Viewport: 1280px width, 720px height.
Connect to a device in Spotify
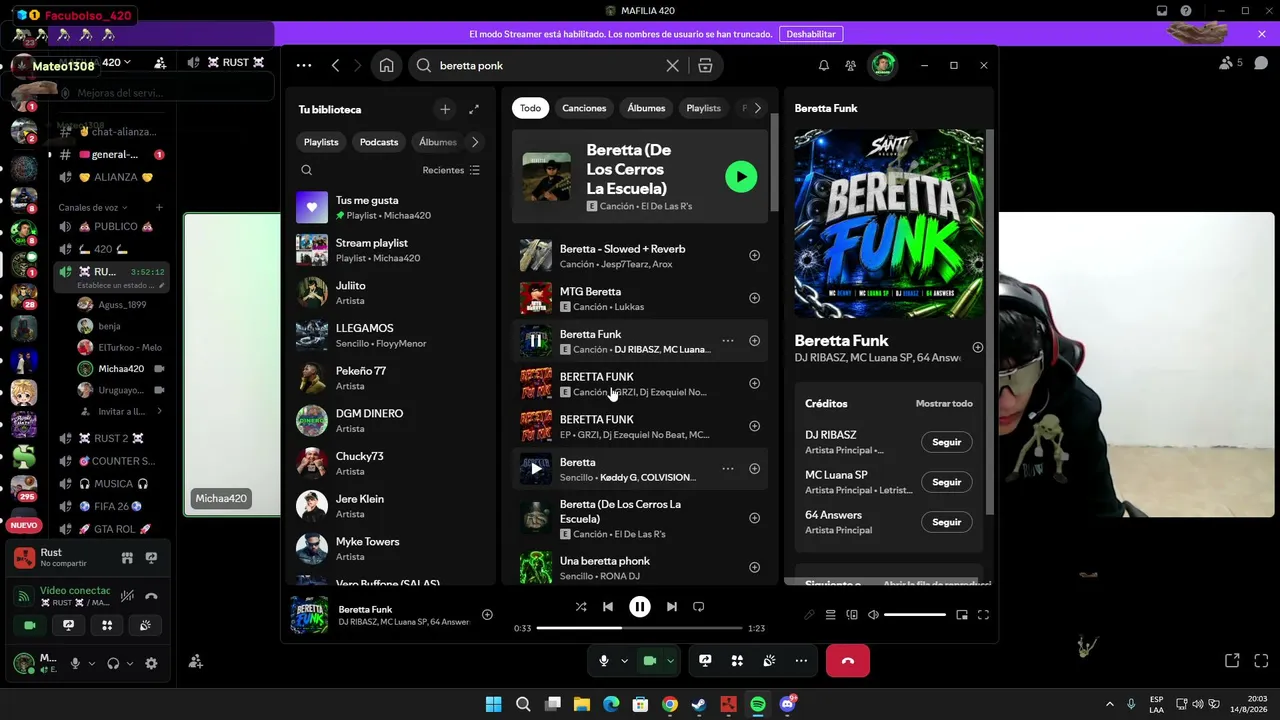click(852, 615)
